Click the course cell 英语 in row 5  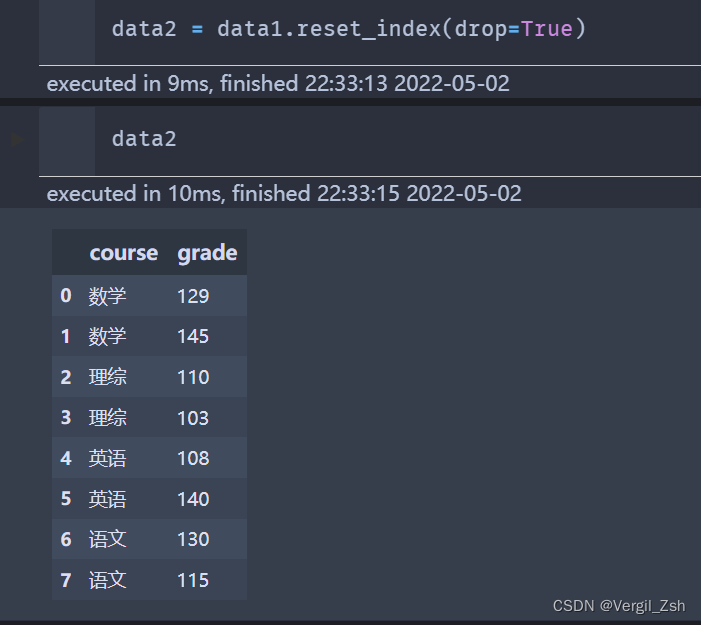[107, 498]
